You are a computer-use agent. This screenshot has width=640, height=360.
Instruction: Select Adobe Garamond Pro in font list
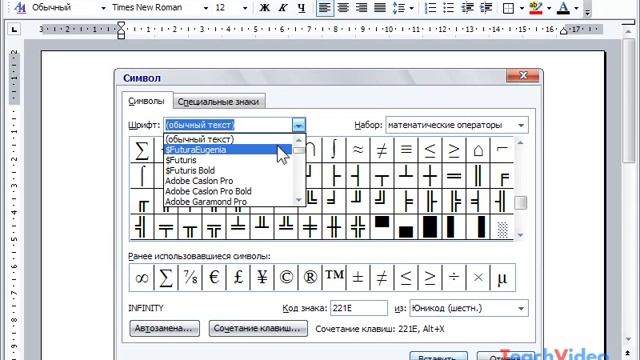[229, 202]
